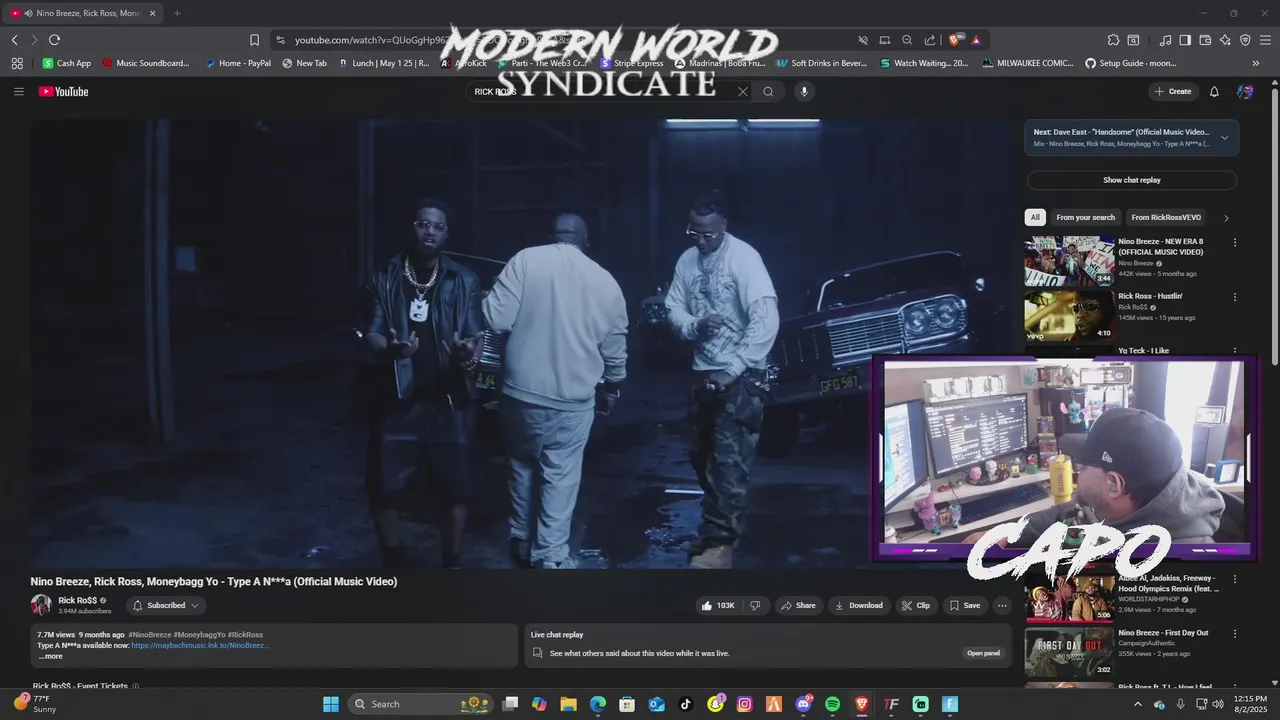
Task: Select From RickRossVEVO chip
Action: click(1166, 217)
